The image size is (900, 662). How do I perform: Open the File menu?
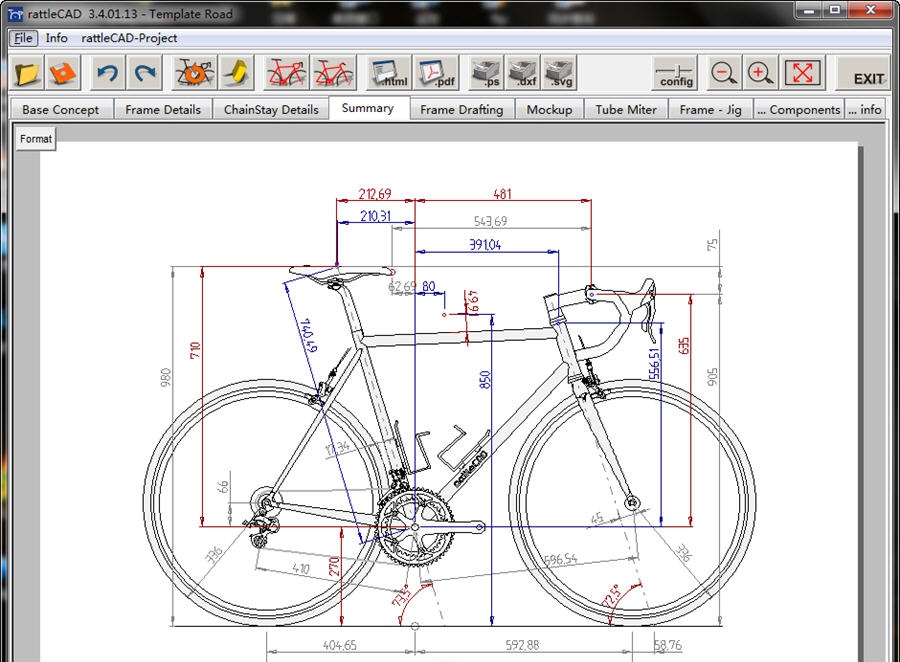(x=23, y=38)
